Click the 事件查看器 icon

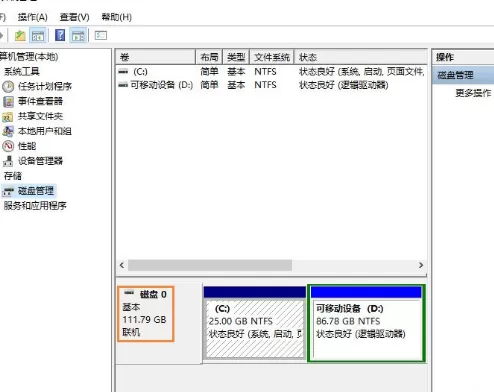(x=8, y=102)
